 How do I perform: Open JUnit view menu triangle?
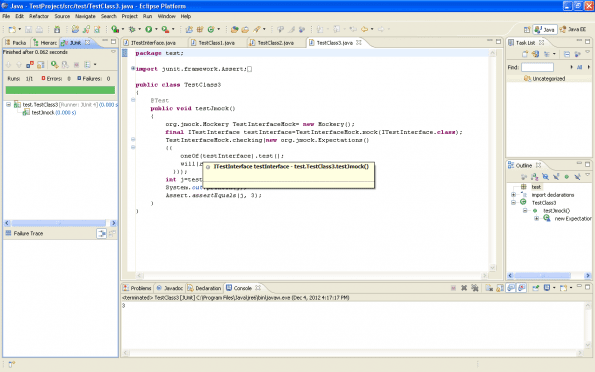113,52
